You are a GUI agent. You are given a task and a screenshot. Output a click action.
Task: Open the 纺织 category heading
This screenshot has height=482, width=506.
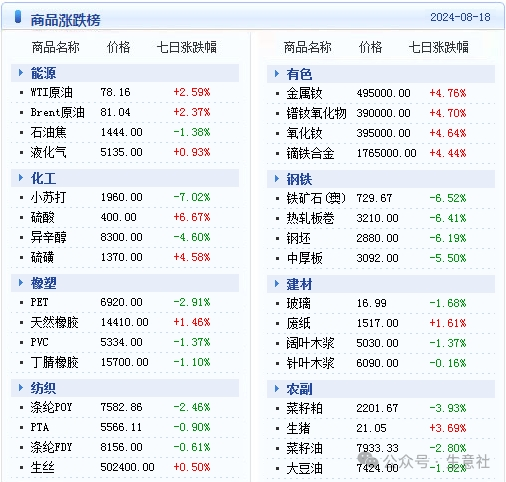43,388
